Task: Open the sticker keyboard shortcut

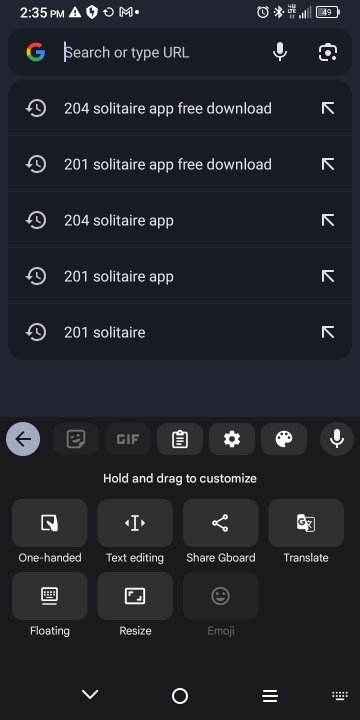Action: [76, 439]
